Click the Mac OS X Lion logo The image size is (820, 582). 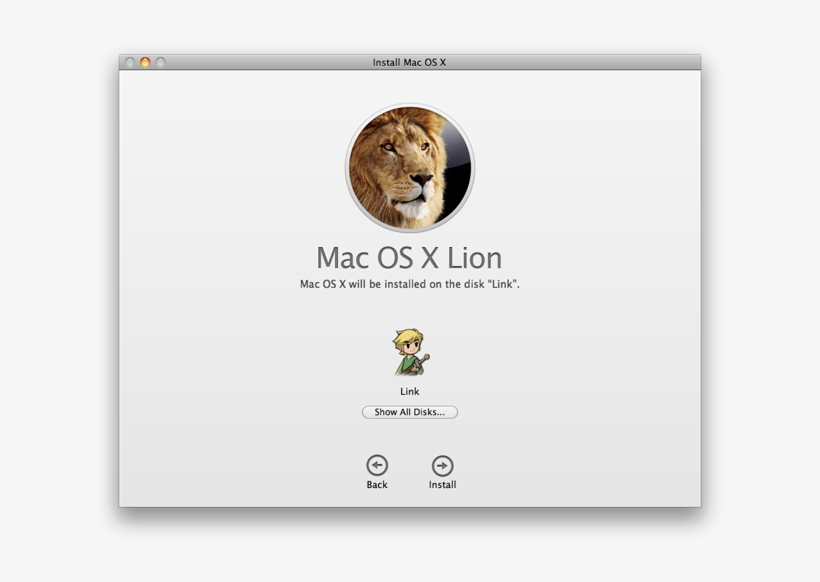(x=410, y=167)
